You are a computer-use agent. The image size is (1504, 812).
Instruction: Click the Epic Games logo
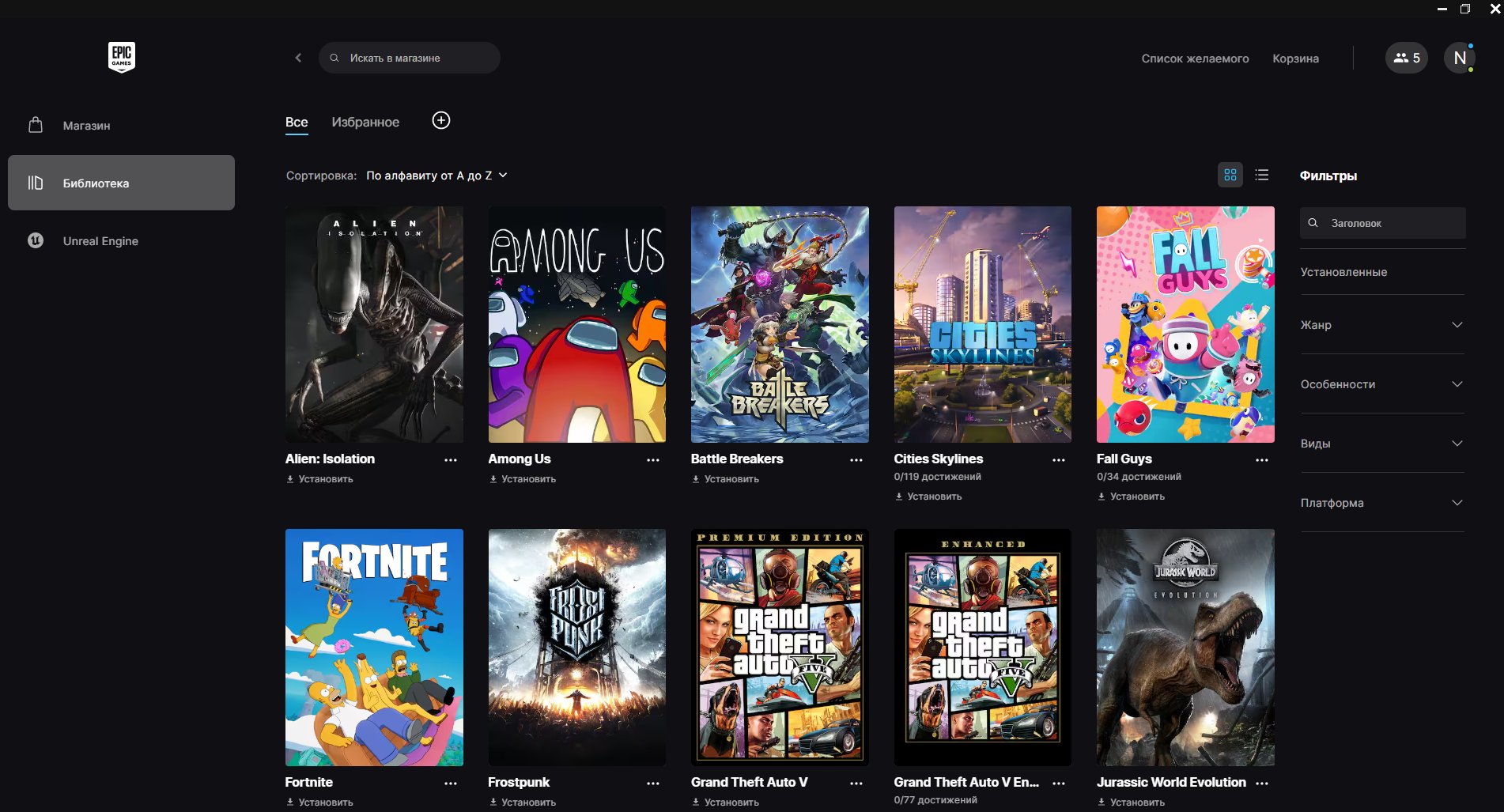click(121, 57)
